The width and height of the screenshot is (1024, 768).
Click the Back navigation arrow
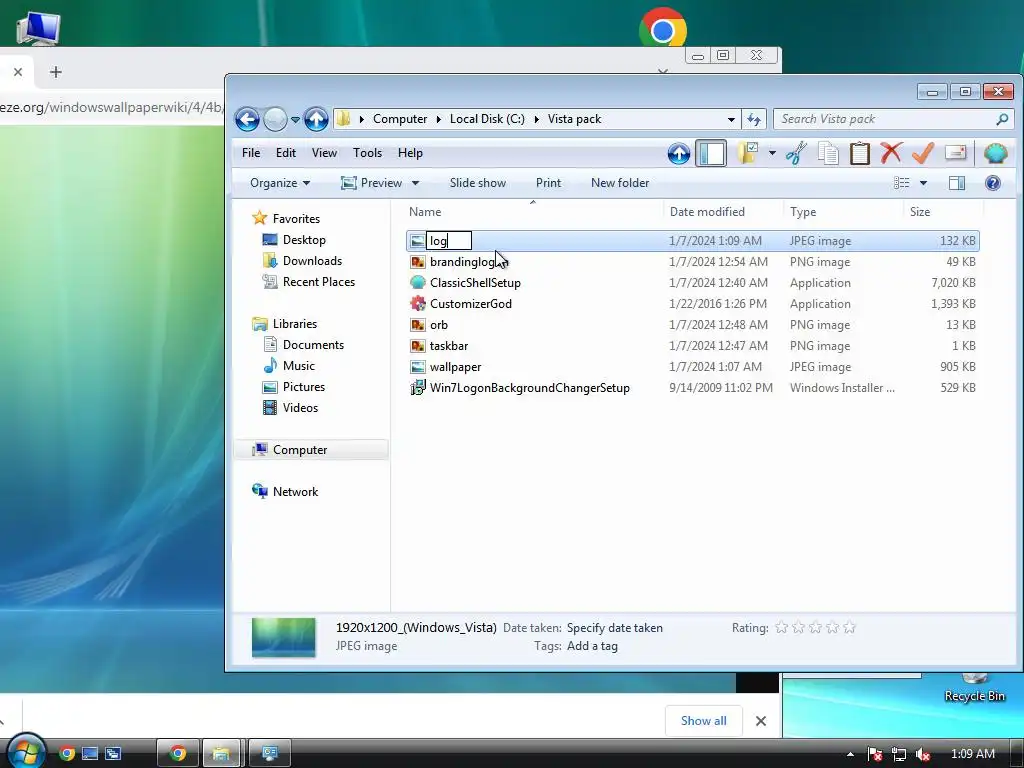pos(247,120)
